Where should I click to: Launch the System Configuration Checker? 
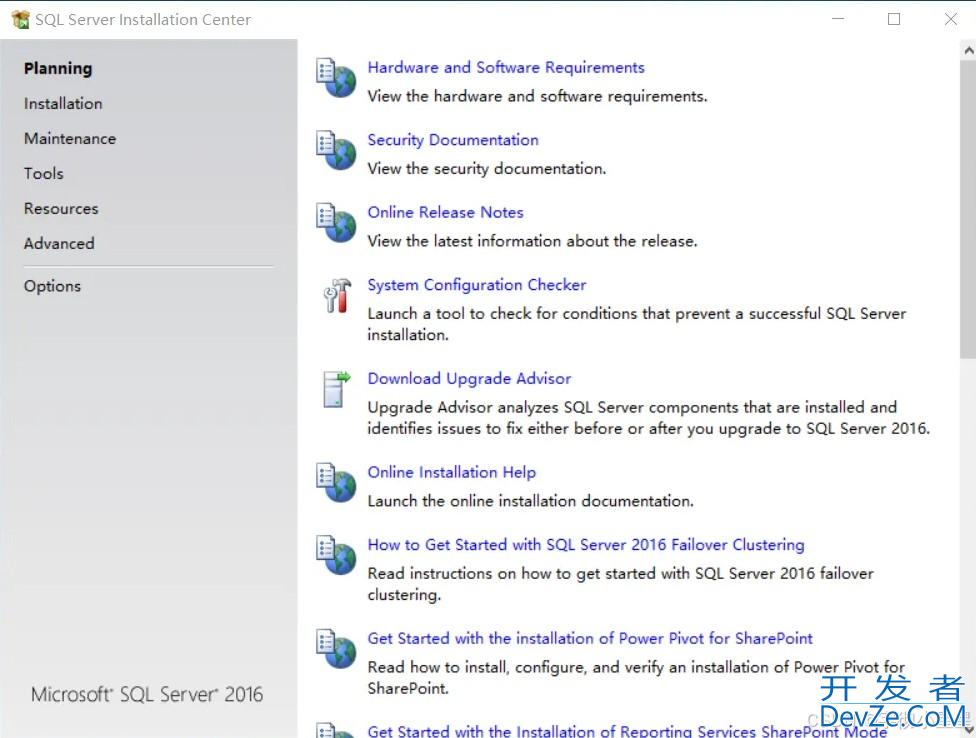coord(477,285)
